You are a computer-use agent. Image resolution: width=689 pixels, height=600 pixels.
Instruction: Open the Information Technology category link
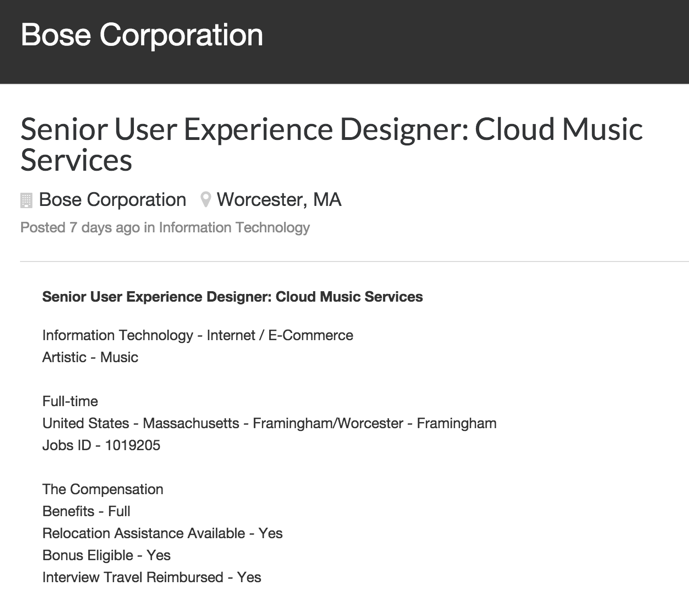(x=234, y=228)
